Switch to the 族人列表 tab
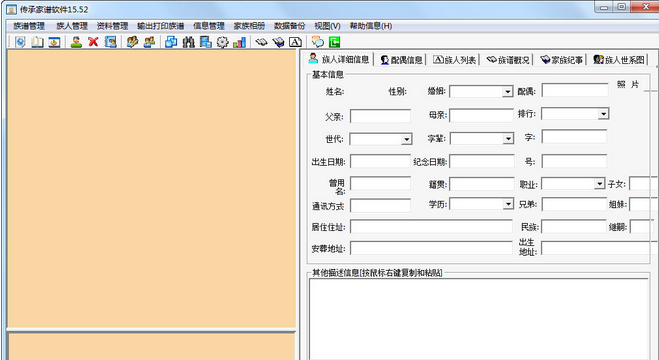Image resolution: width=659 pixels, height=360 pixels. point(454,60)
